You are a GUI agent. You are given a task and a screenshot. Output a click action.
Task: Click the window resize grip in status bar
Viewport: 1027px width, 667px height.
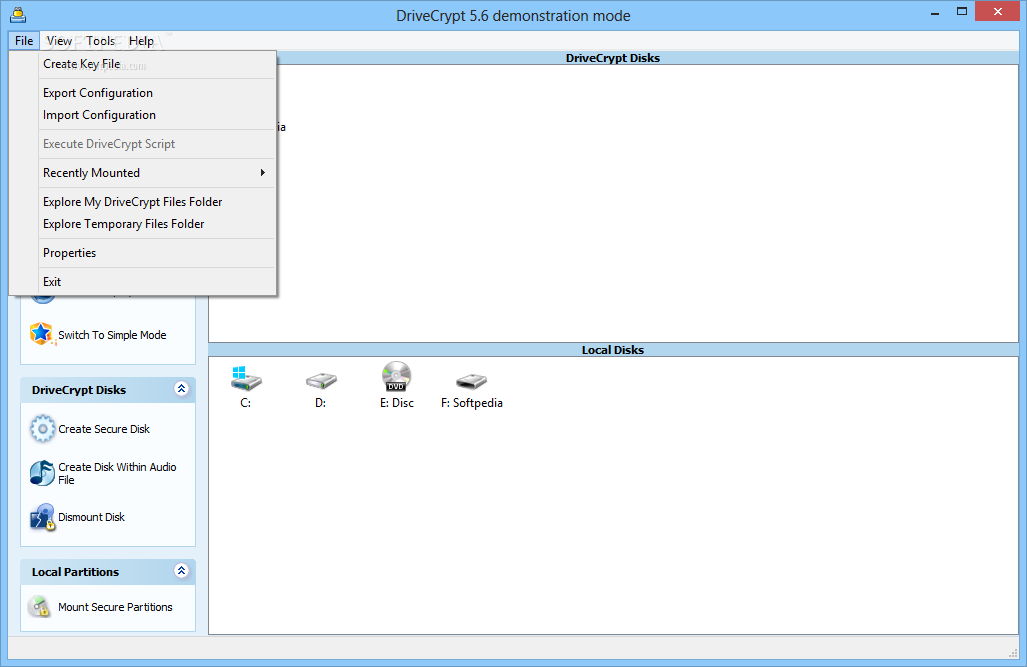(1013, 653)
